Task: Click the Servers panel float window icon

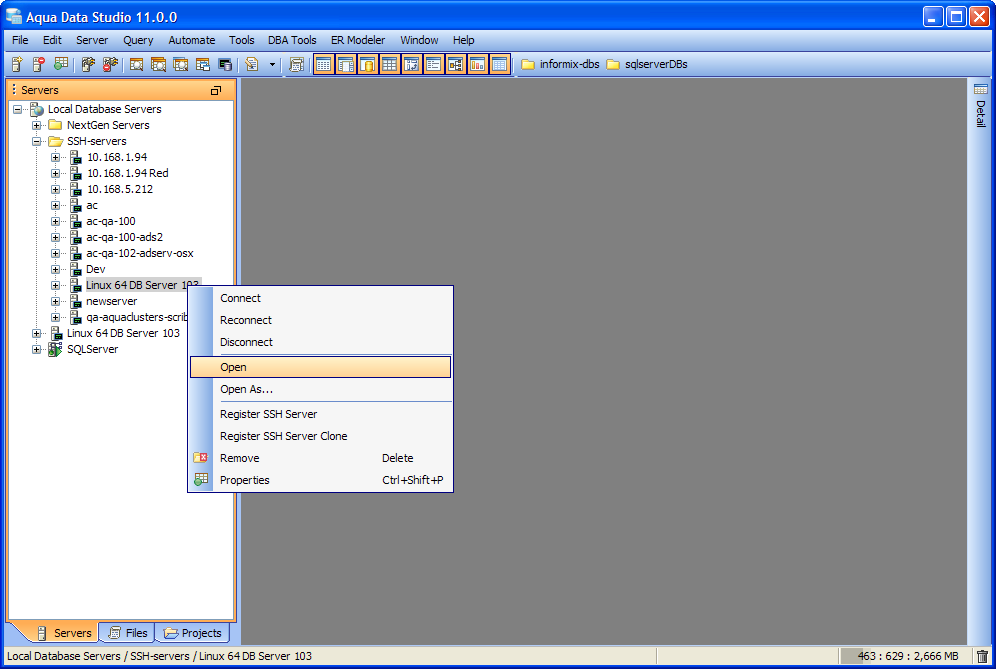Action: pyautogui.click(x=216, y=90)
